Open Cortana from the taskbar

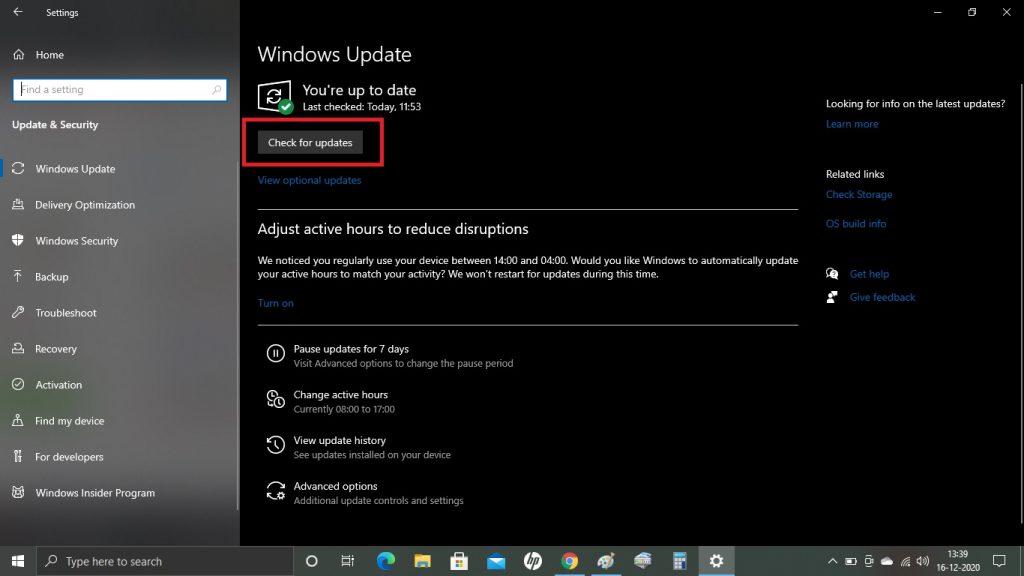(x=312, y=561)
